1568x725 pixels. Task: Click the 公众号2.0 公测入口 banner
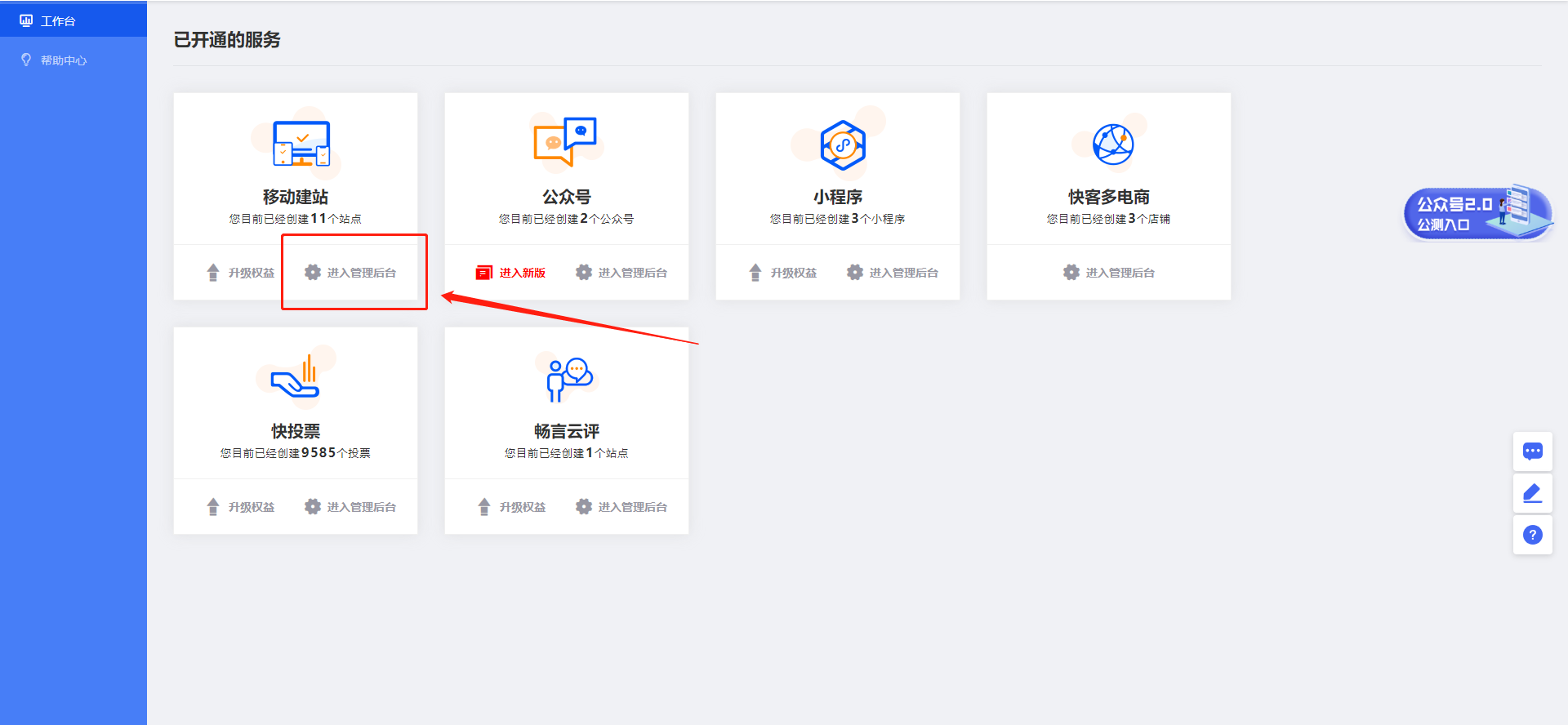pyautogui.click(x=1477, y=213)
